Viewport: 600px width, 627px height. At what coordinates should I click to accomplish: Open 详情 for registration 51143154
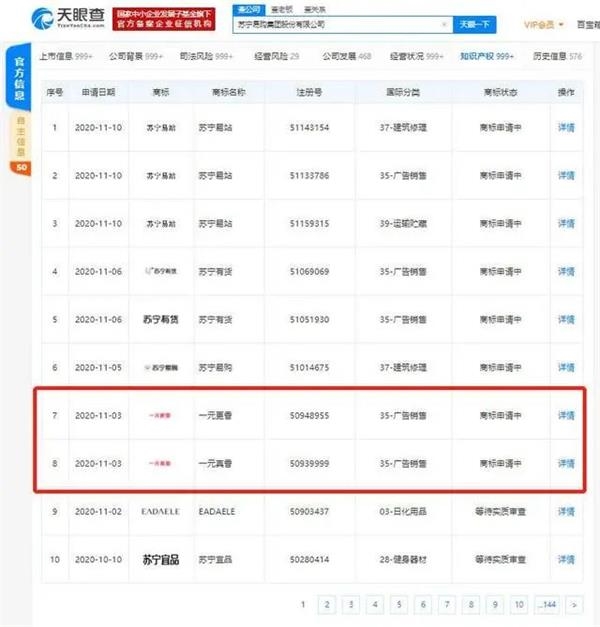pos(566,128)
